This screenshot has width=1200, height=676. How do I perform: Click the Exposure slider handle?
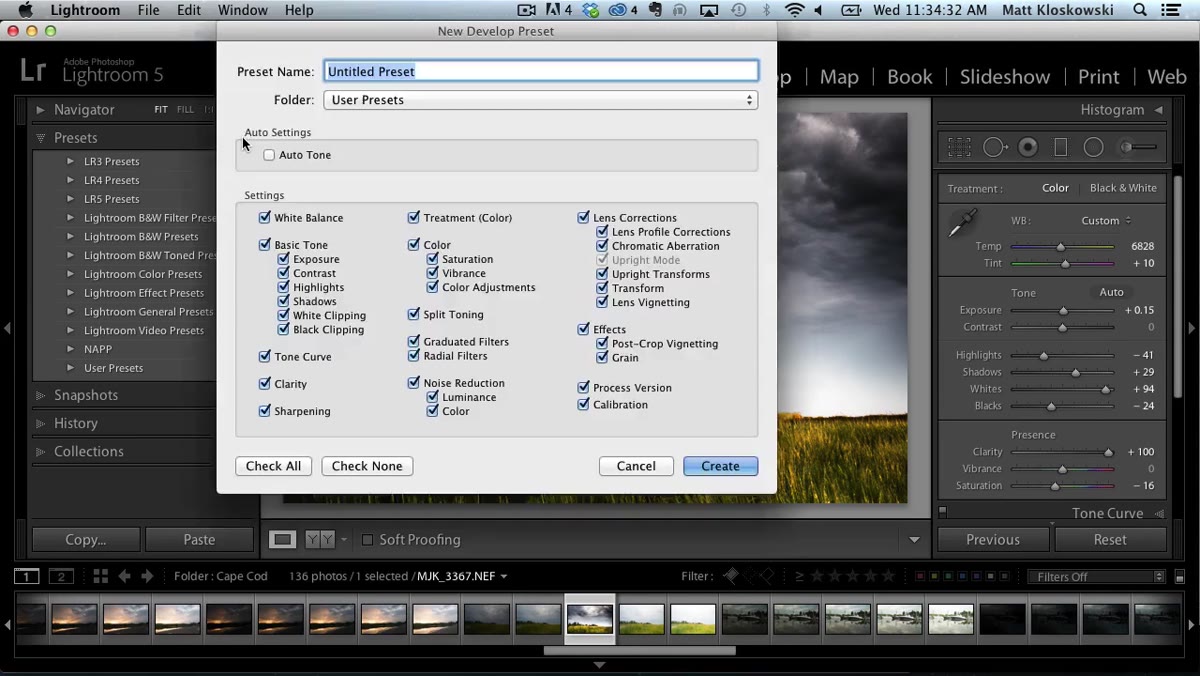pyautogui.click(x=1063, y=310)
